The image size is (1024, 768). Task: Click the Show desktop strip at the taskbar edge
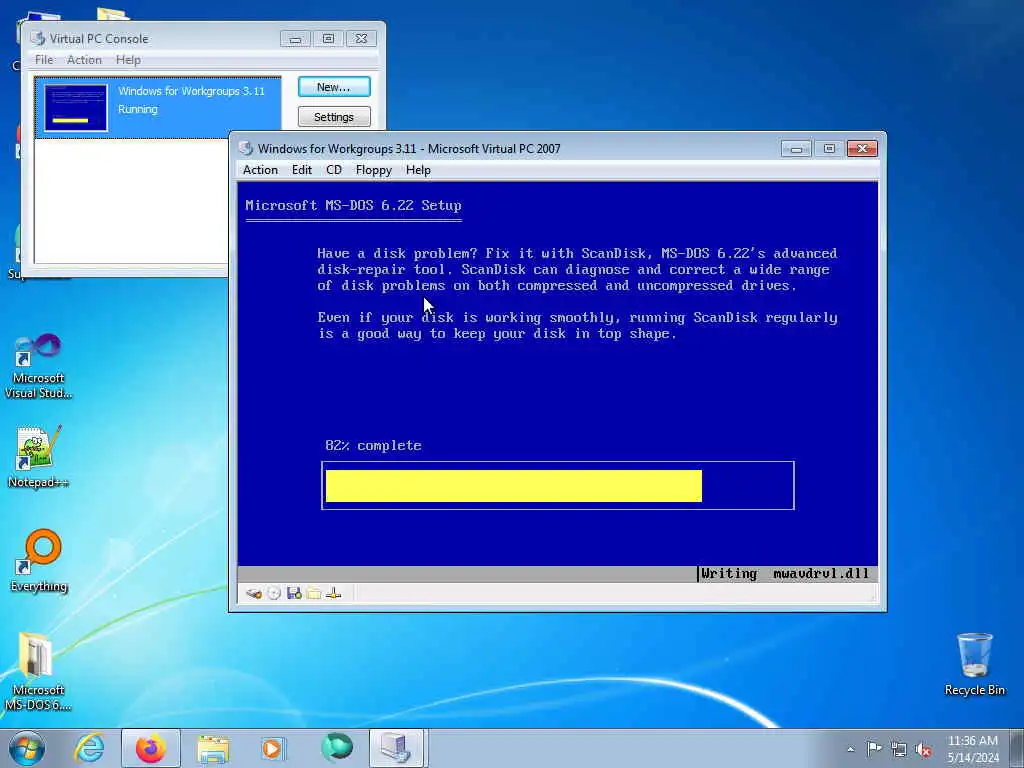[1017, 748]
